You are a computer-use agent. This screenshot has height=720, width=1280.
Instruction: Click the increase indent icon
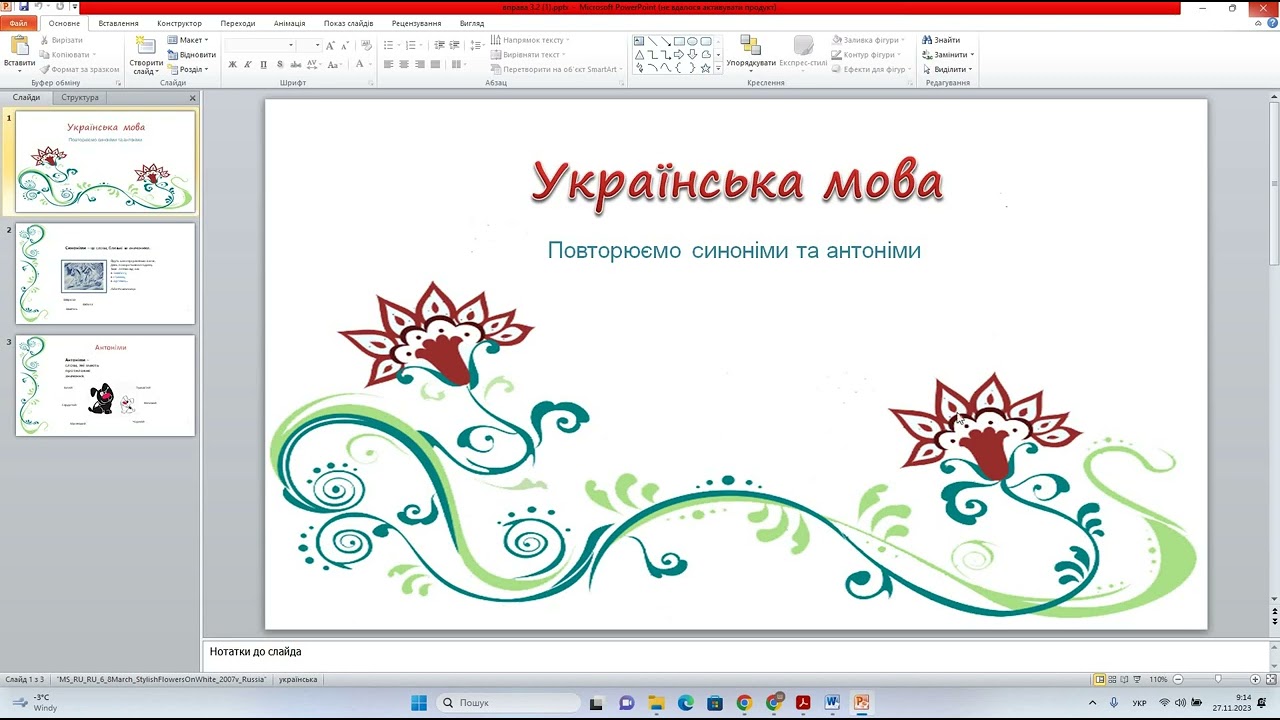tap(454, 45)
